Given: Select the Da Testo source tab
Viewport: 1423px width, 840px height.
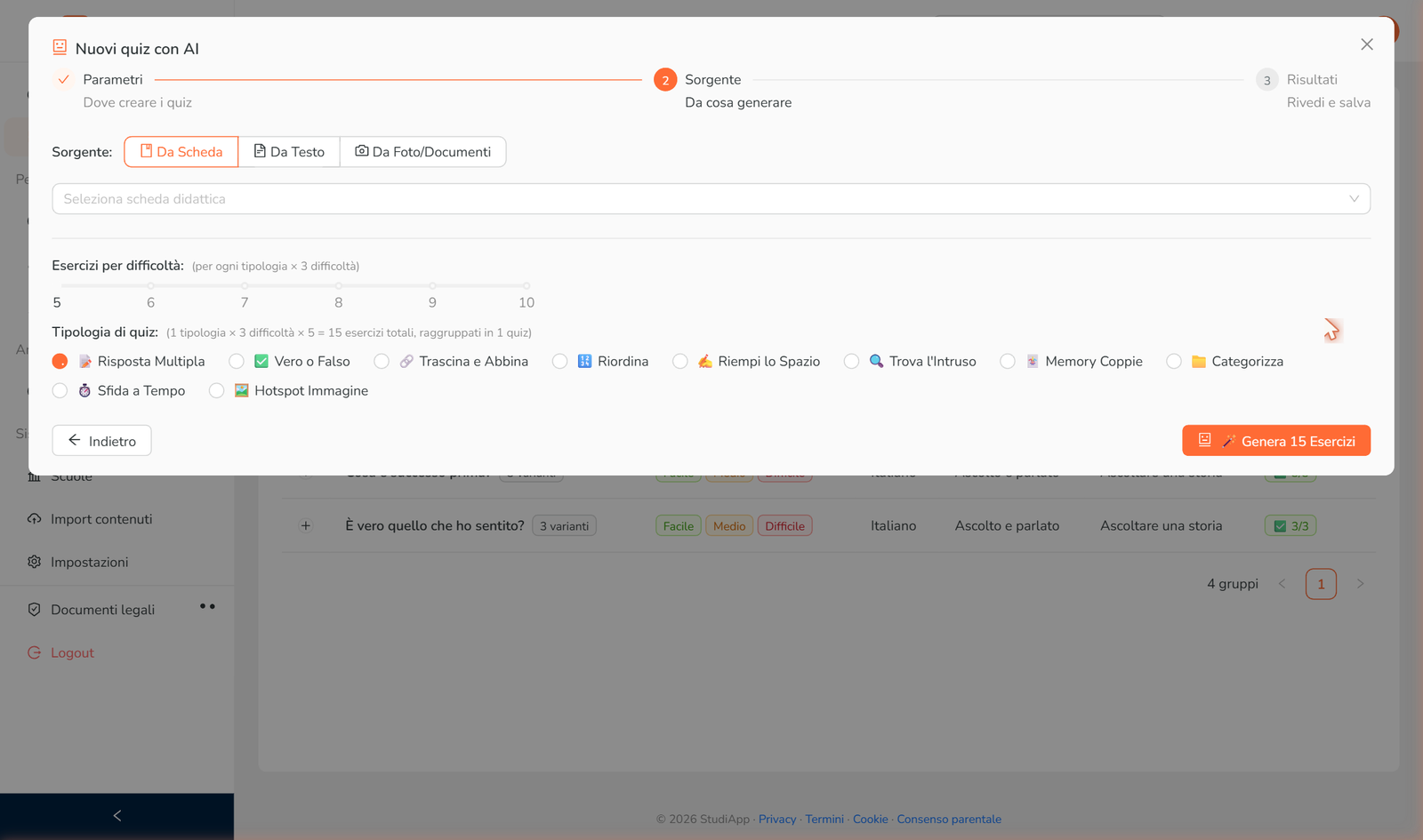Looking at the screenshot, I should pyautogui.click(x=289, y=152).
